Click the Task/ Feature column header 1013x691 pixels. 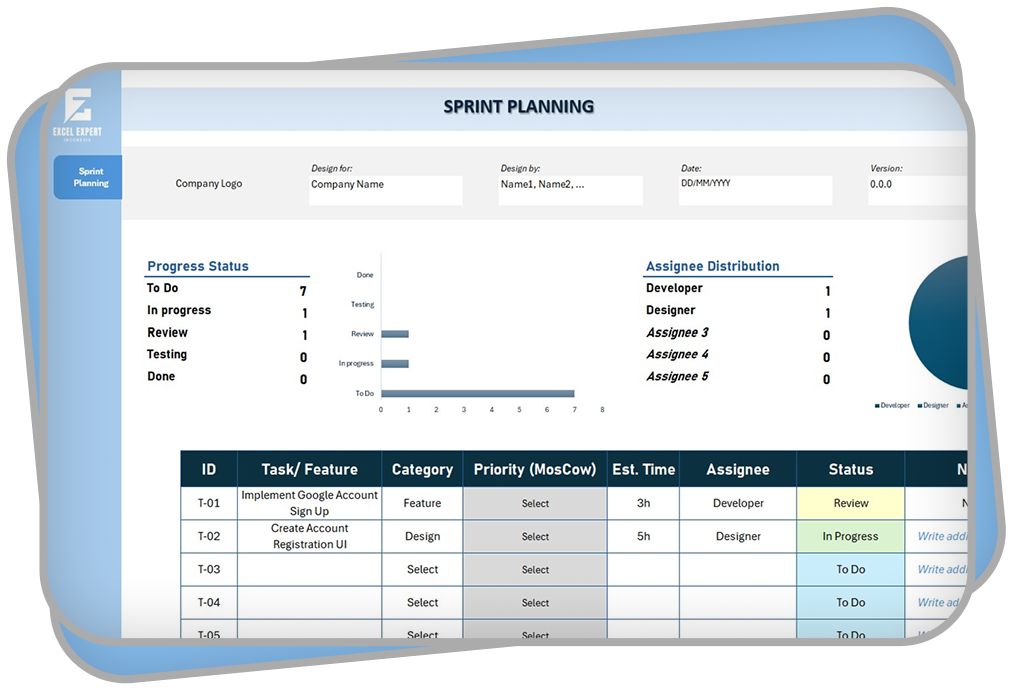(x=309, y=469)
